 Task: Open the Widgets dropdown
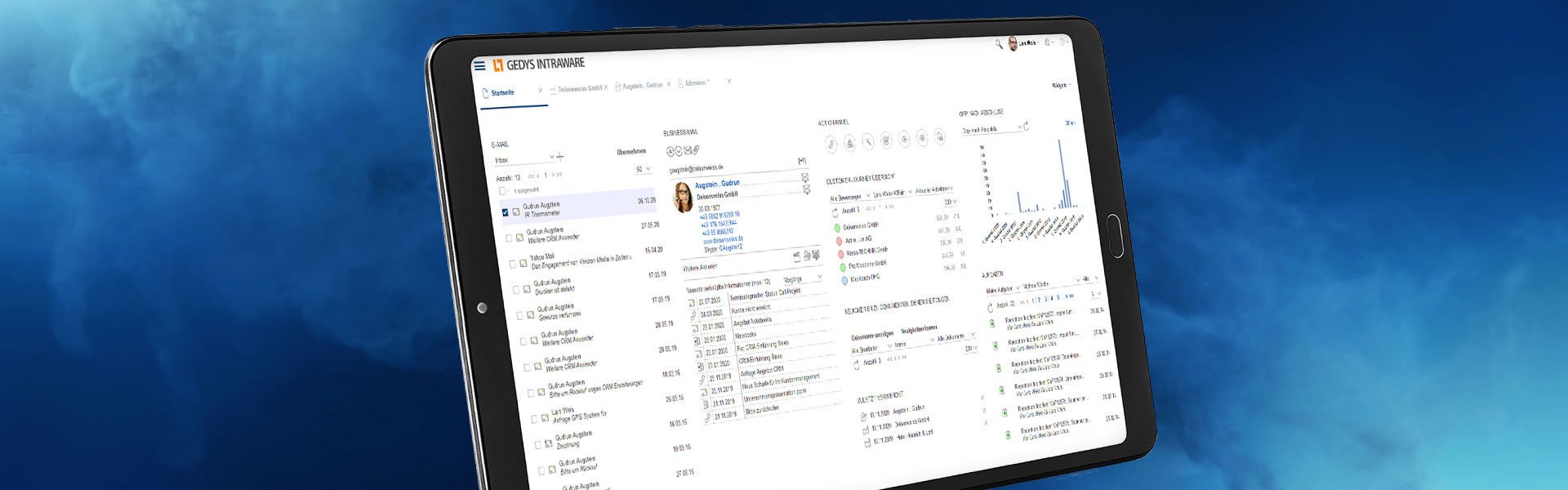click(x=1061, y=85)
